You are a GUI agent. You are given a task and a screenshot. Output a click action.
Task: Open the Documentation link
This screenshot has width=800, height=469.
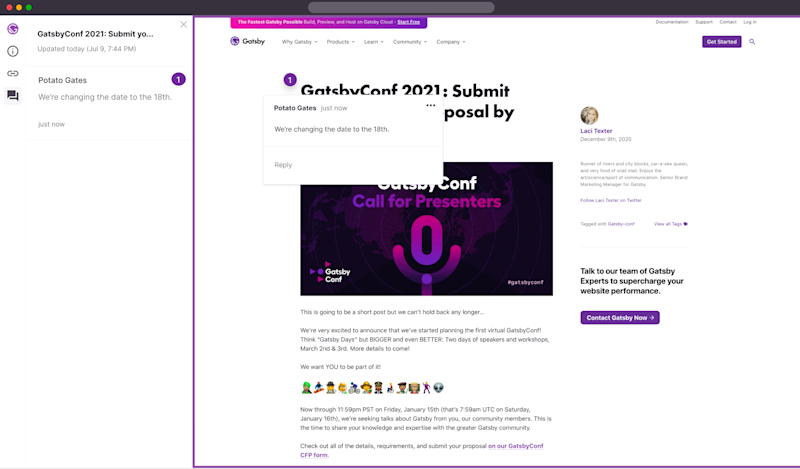(x=672, y=22)
